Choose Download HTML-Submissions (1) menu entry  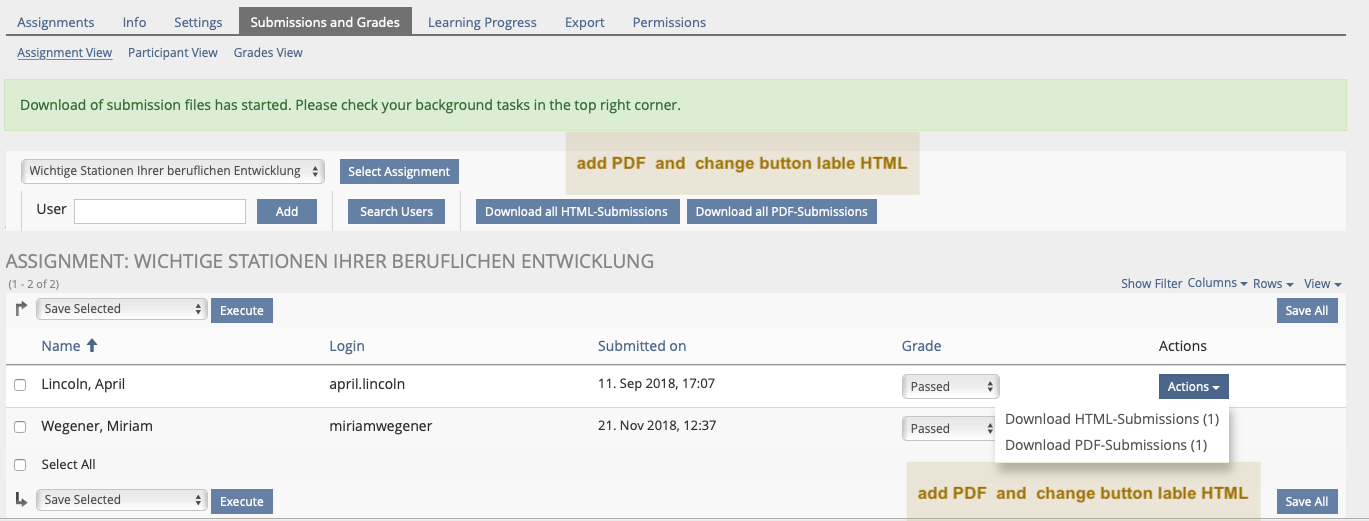click(1111, 419)
